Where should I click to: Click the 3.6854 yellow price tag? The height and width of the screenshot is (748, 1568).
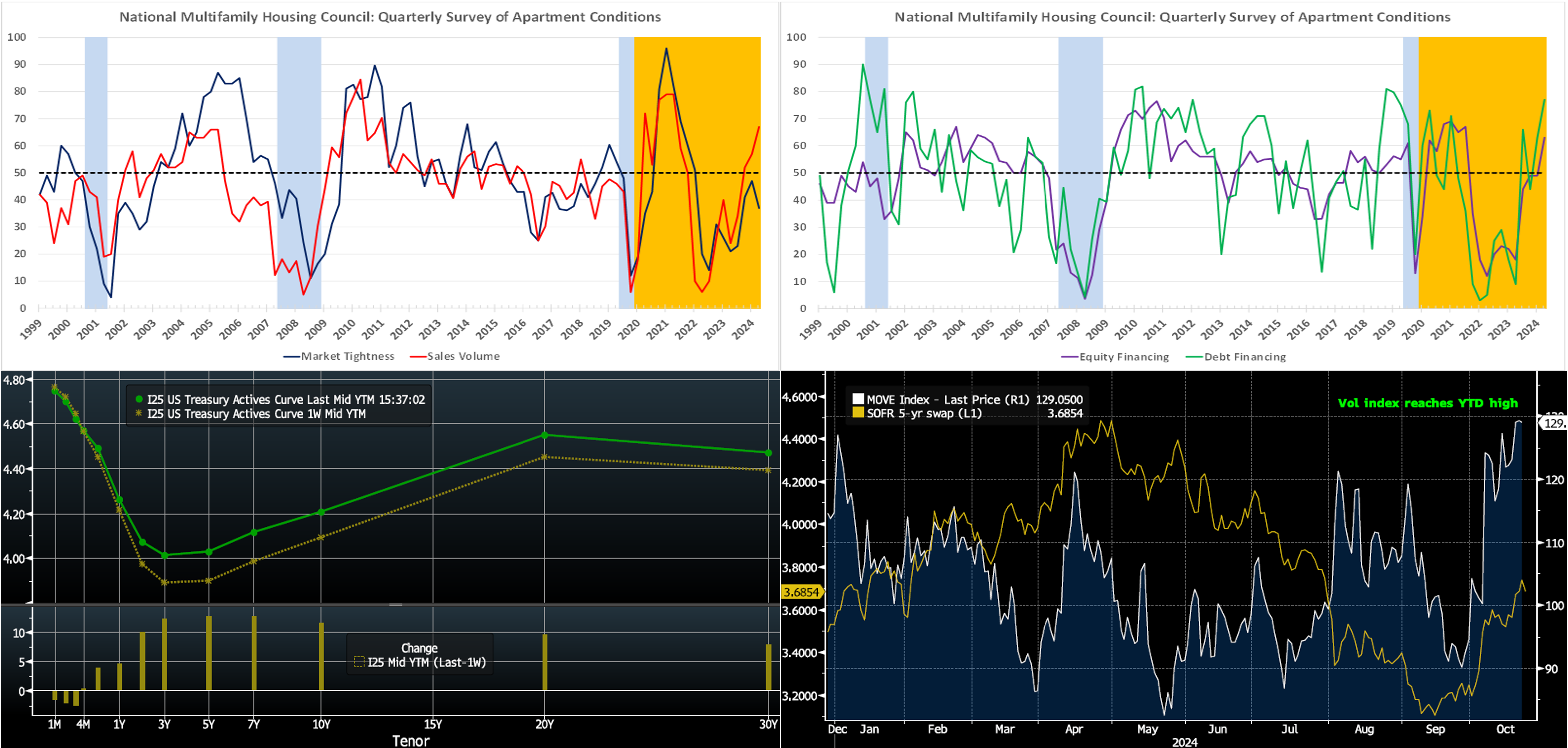[801, 592]
